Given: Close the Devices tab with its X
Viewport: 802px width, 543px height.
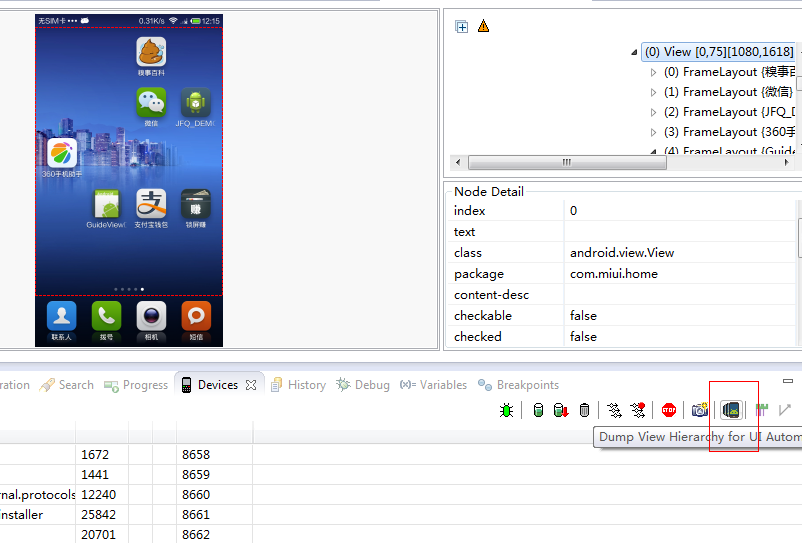Looking at the screenshot, I should (x=251, y=385).
